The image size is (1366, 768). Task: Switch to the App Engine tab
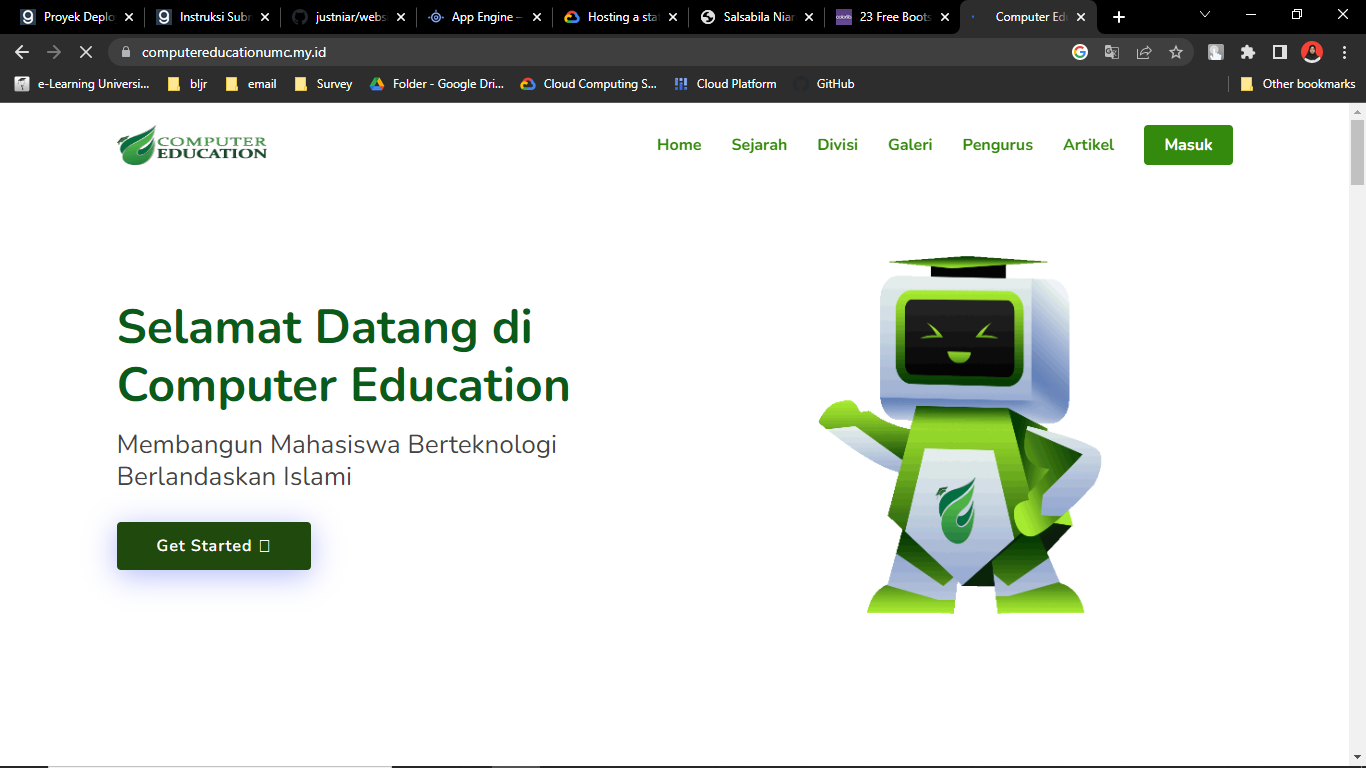pyautogui.click(x=483, y=17)
